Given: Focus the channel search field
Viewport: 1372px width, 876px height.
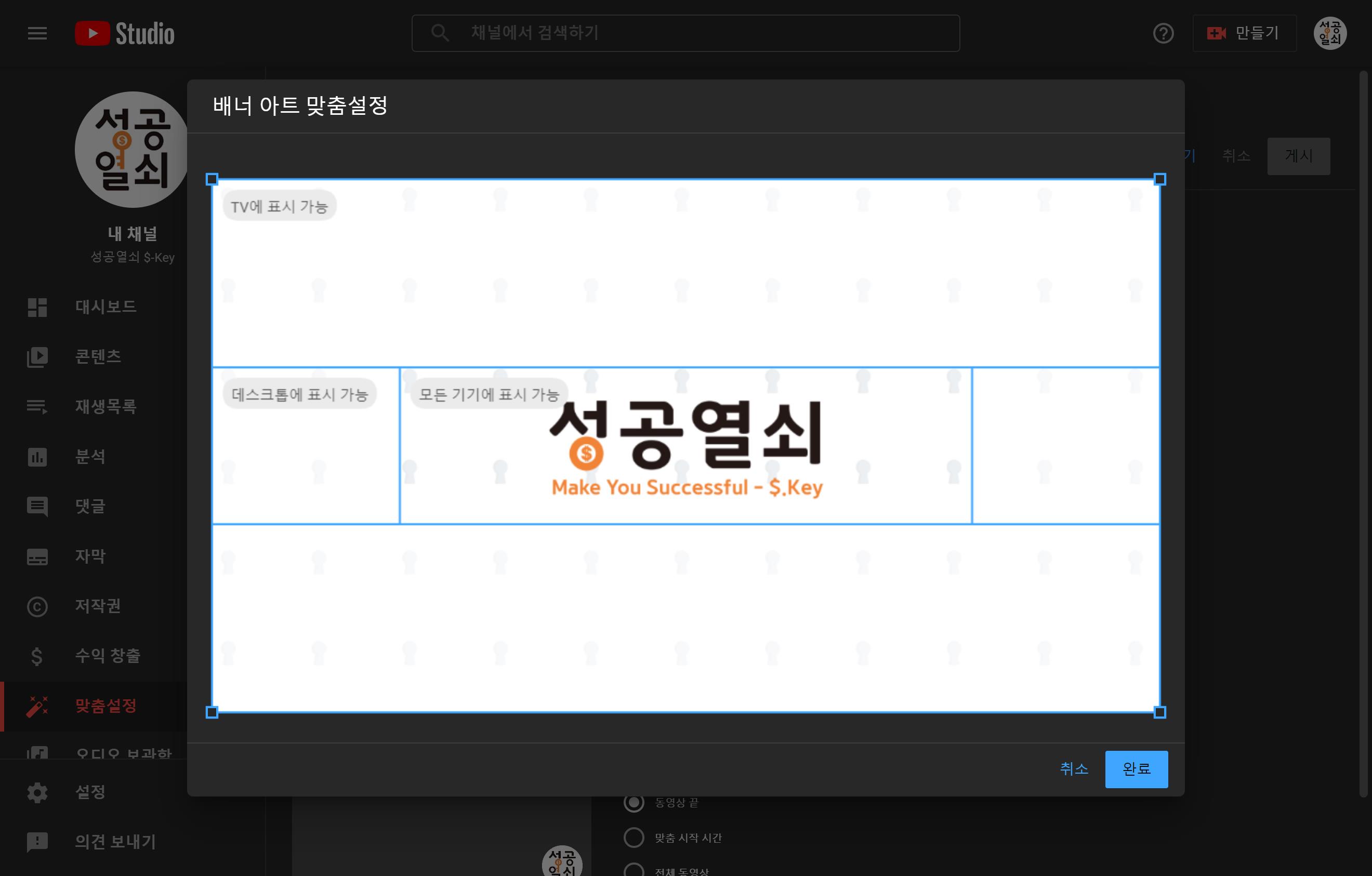Looking at the screenshot, I should click(685, 33).
